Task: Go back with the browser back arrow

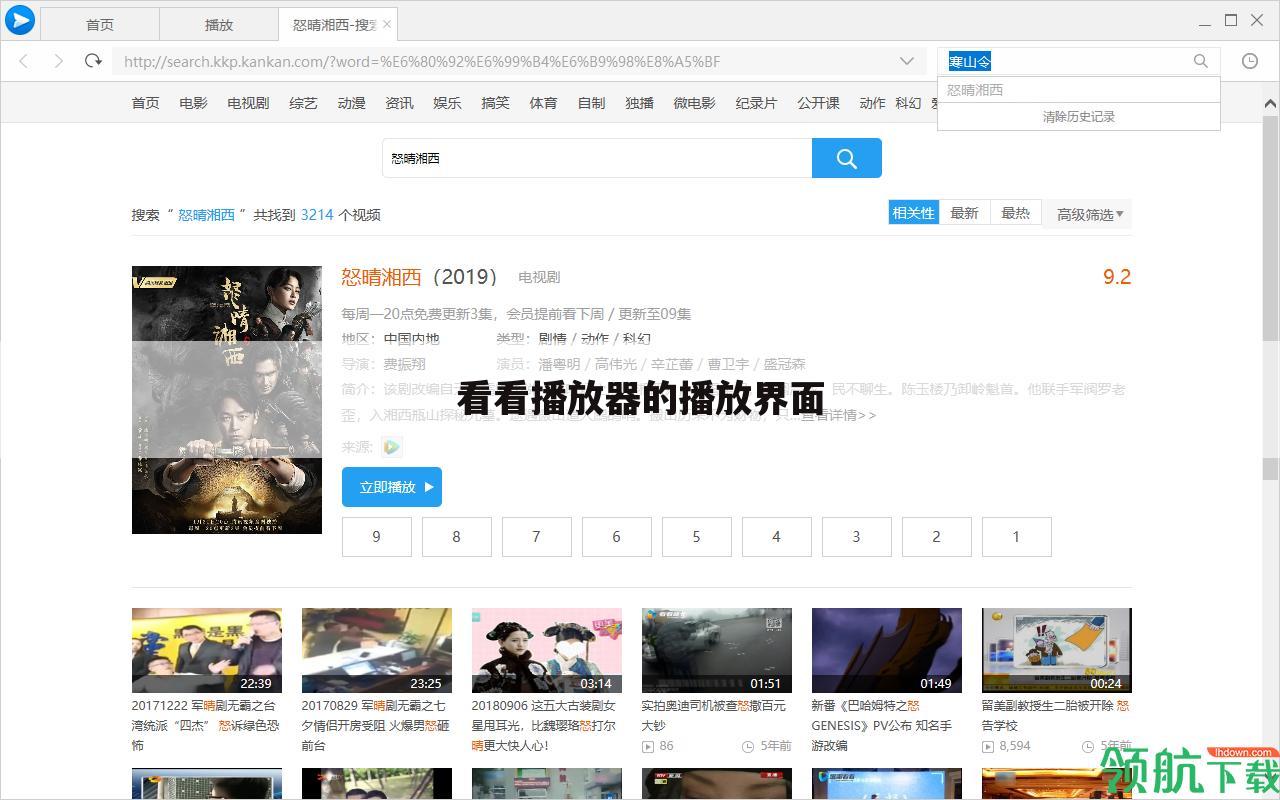Action: coord(24,61)
